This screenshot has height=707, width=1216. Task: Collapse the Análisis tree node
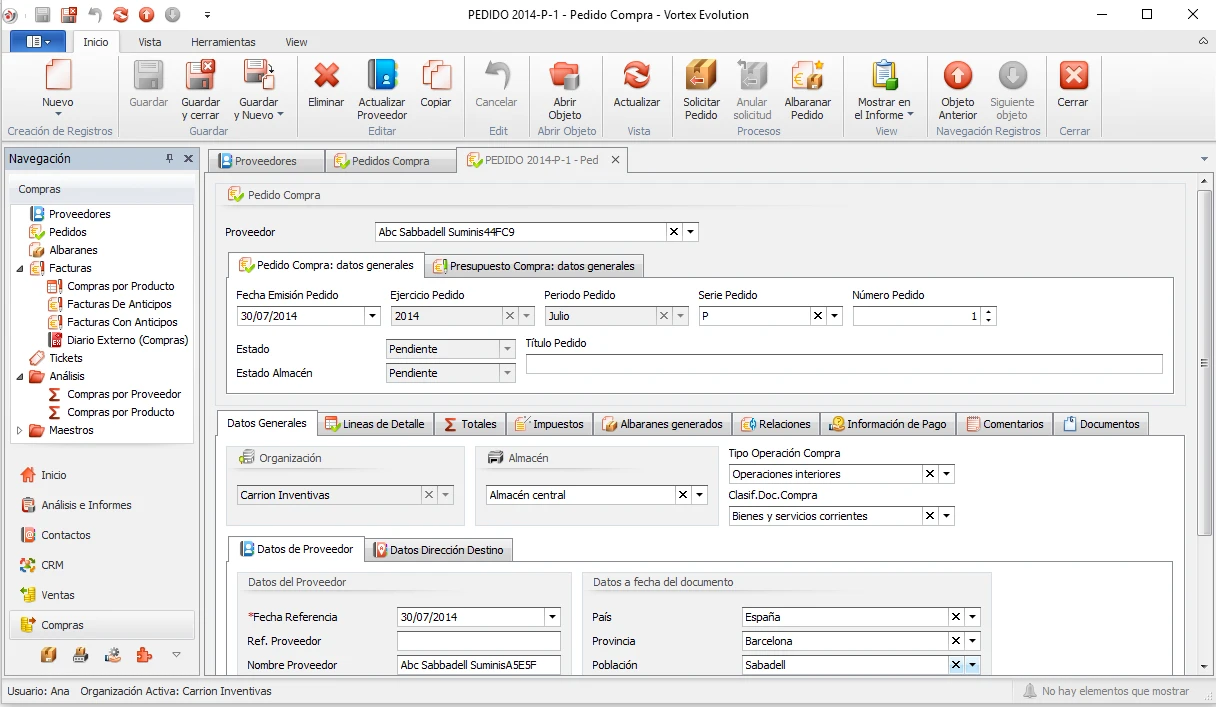pos(21,376)
